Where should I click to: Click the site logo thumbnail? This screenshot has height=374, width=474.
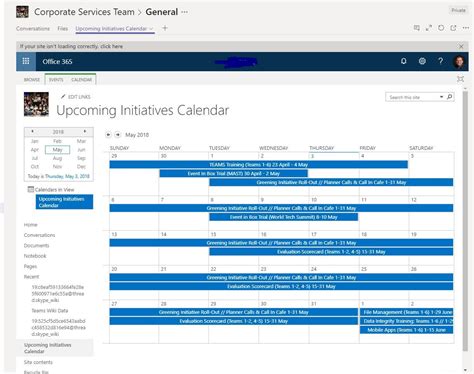[36, 104]
